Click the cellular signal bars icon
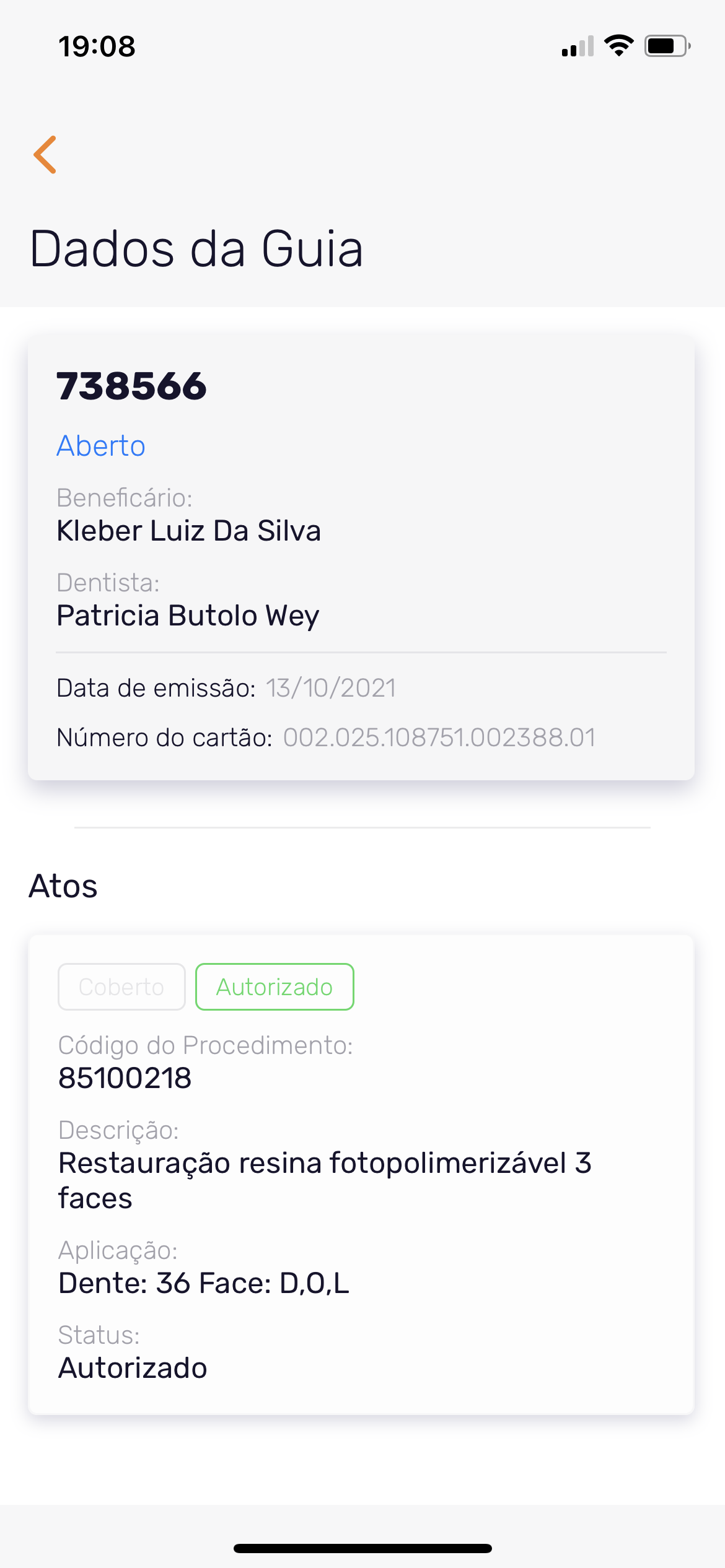The height and width of the screenshot is (1568, 725). 578,46
